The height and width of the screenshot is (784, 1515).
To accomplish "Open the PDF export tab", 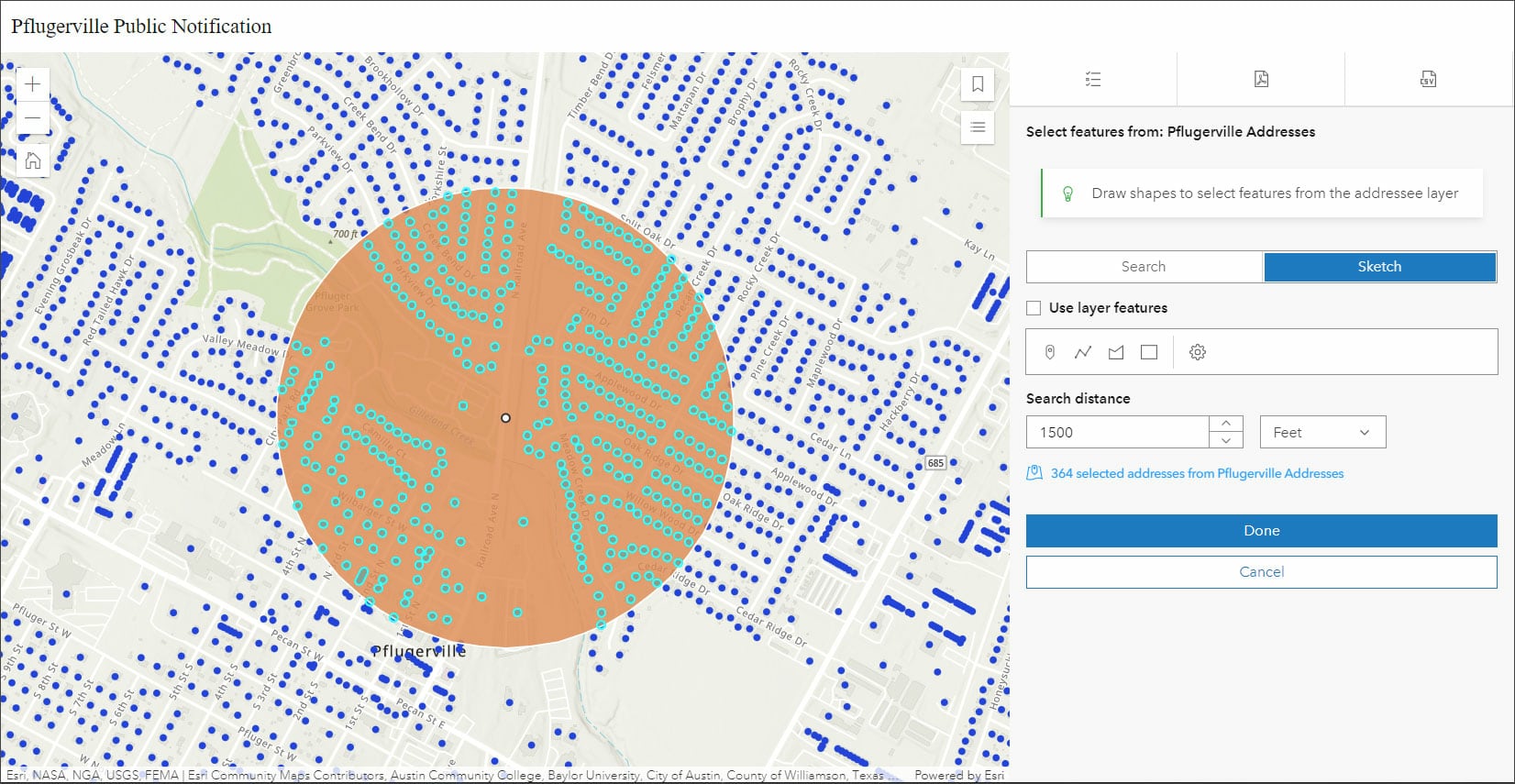I will click(1261, 79).
